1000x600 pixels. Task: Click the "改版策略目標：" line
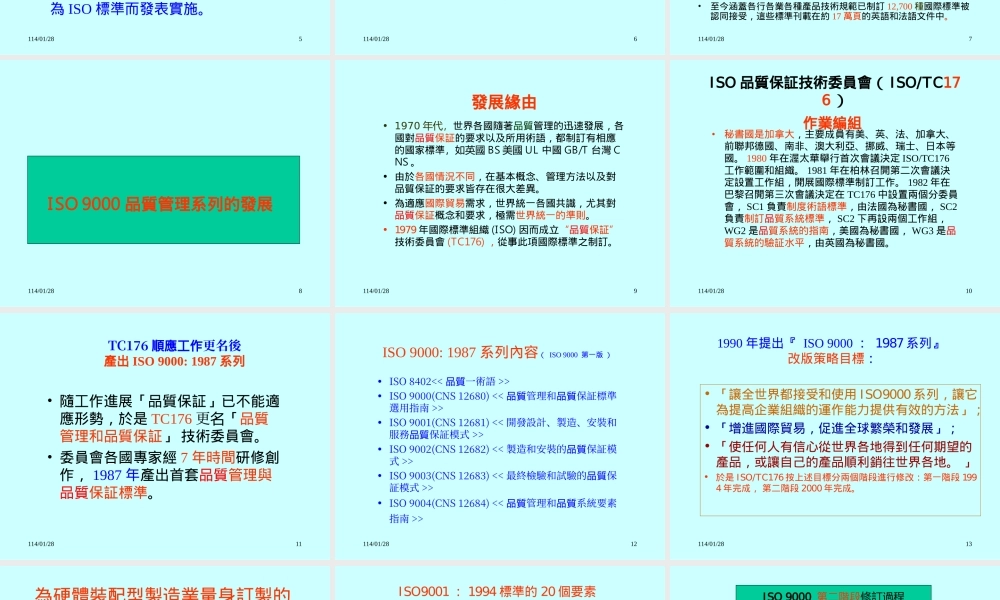tap(830, 359)
